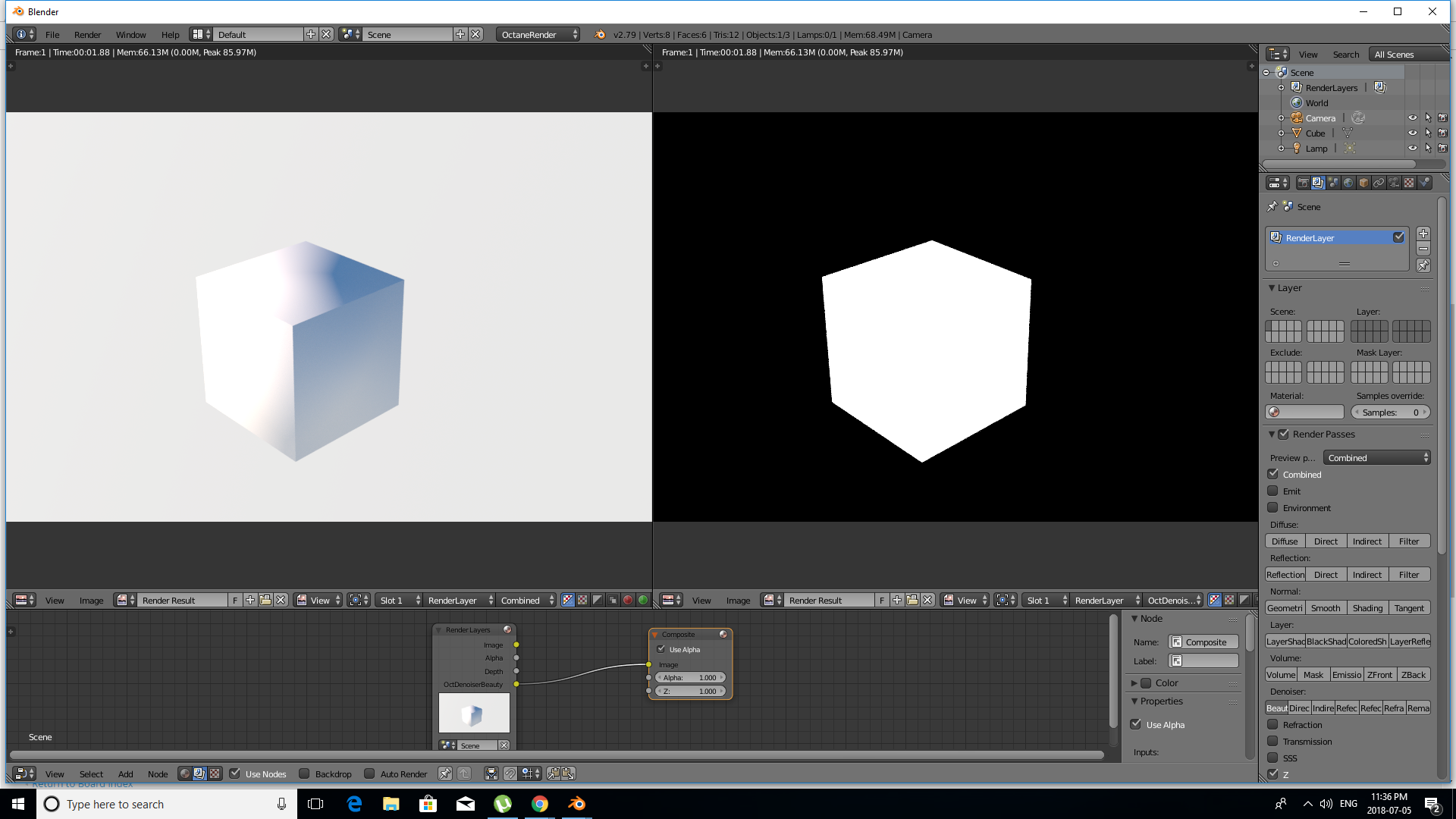The height and width of the screenshot is (819, 1456).
Task: Open the World properties tab icon
Action: 1348,183
